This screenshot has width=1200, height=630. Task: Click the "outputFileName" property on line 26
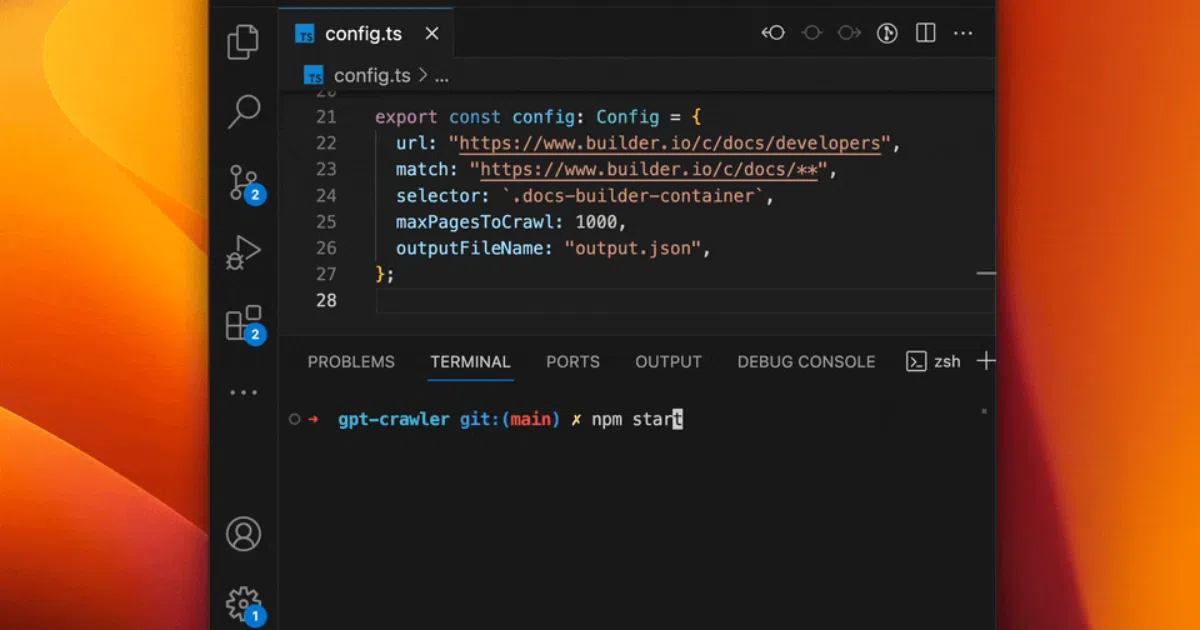point(469,248)
